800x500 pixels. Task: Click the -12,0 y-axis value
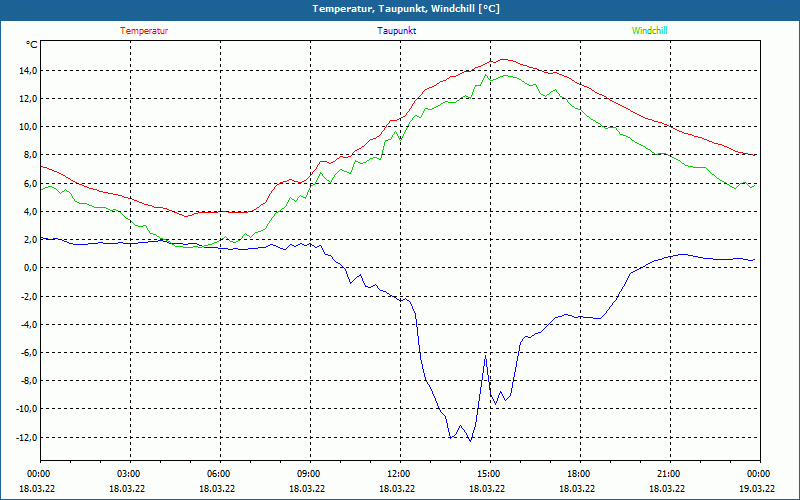click(27, 437)
